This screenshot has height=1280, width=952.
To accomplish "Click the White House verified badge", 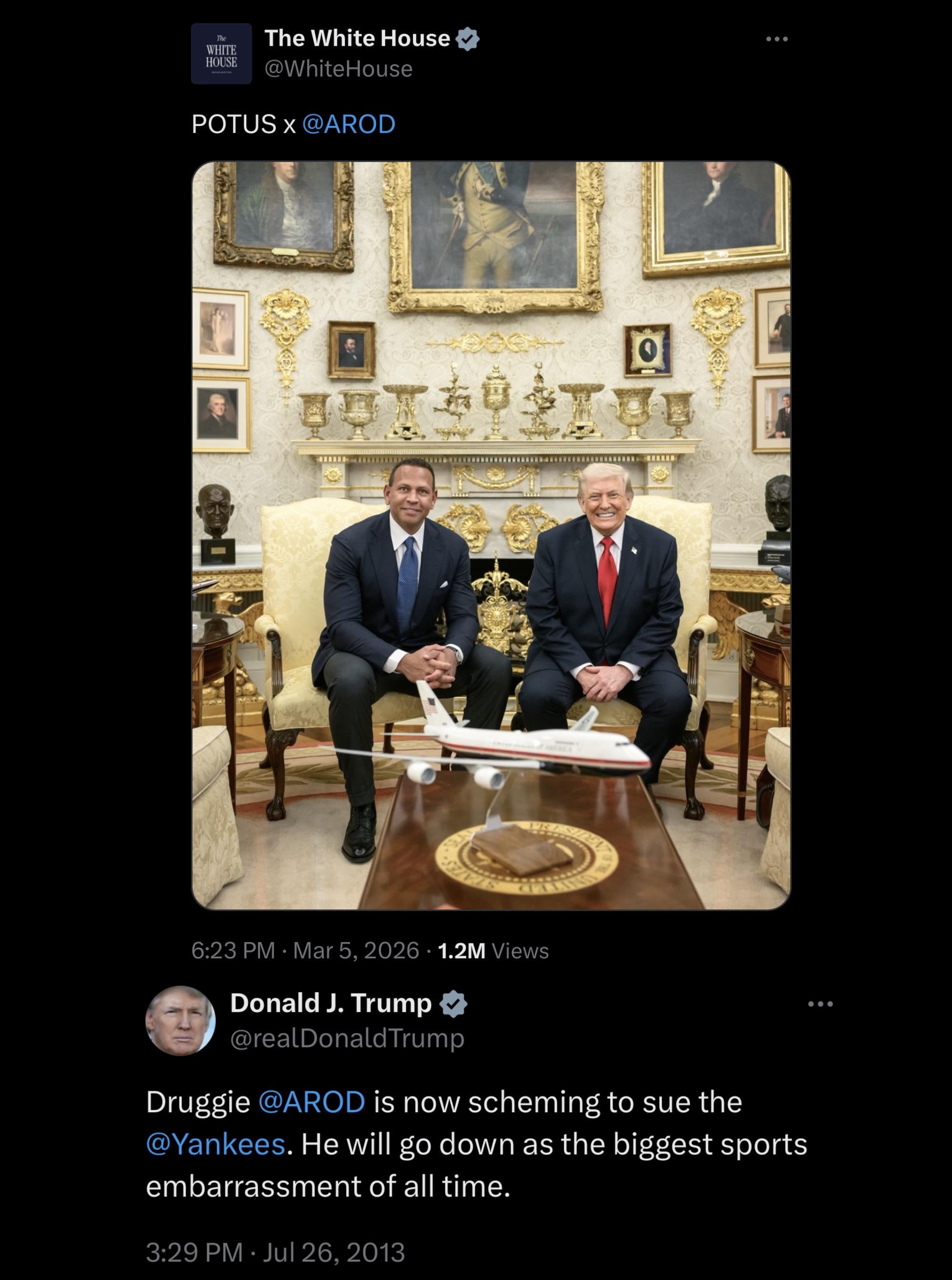I will 467,39.
